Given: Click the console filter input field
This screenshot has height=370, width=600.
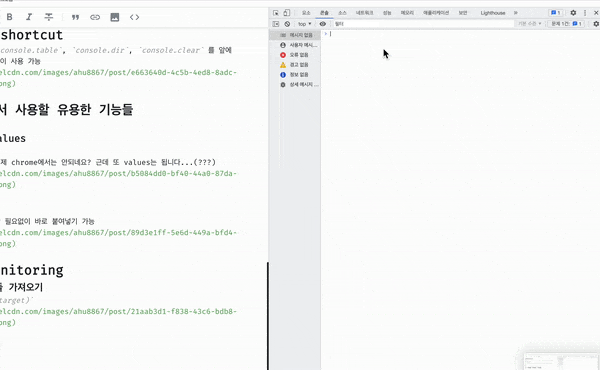Looking at the screenshot, I should click(x=423, y=24).
